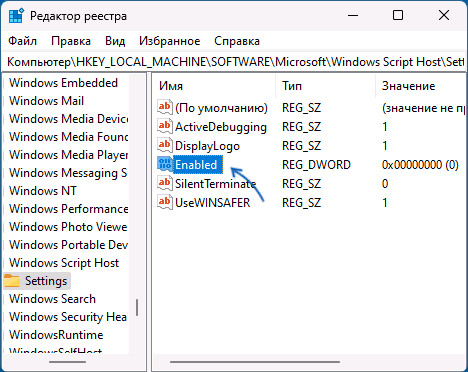Select the Windows Photo Viewer key

[68, 227]
